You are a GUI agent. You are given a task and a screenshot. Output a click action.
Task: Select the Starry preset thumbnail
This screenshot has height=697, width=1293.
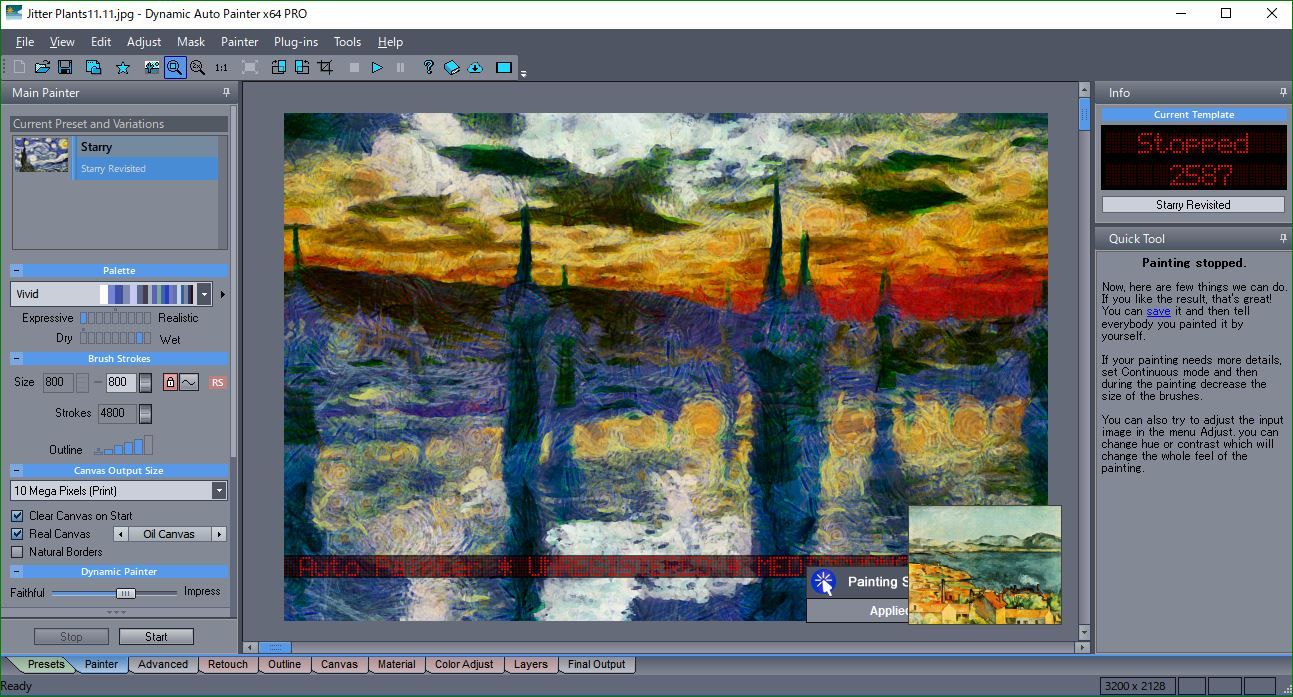[42, 155]
